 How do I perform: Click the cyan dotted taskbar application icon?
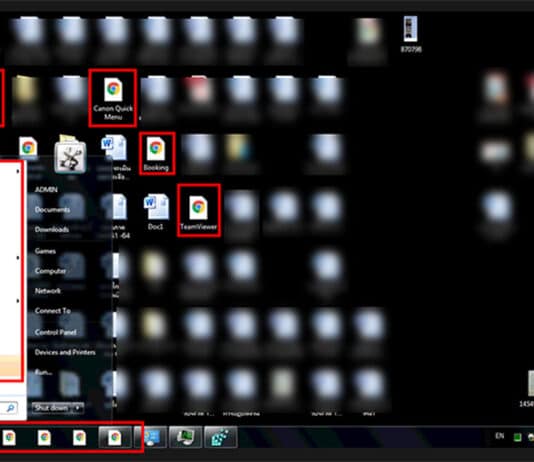[x=221, y=437]
